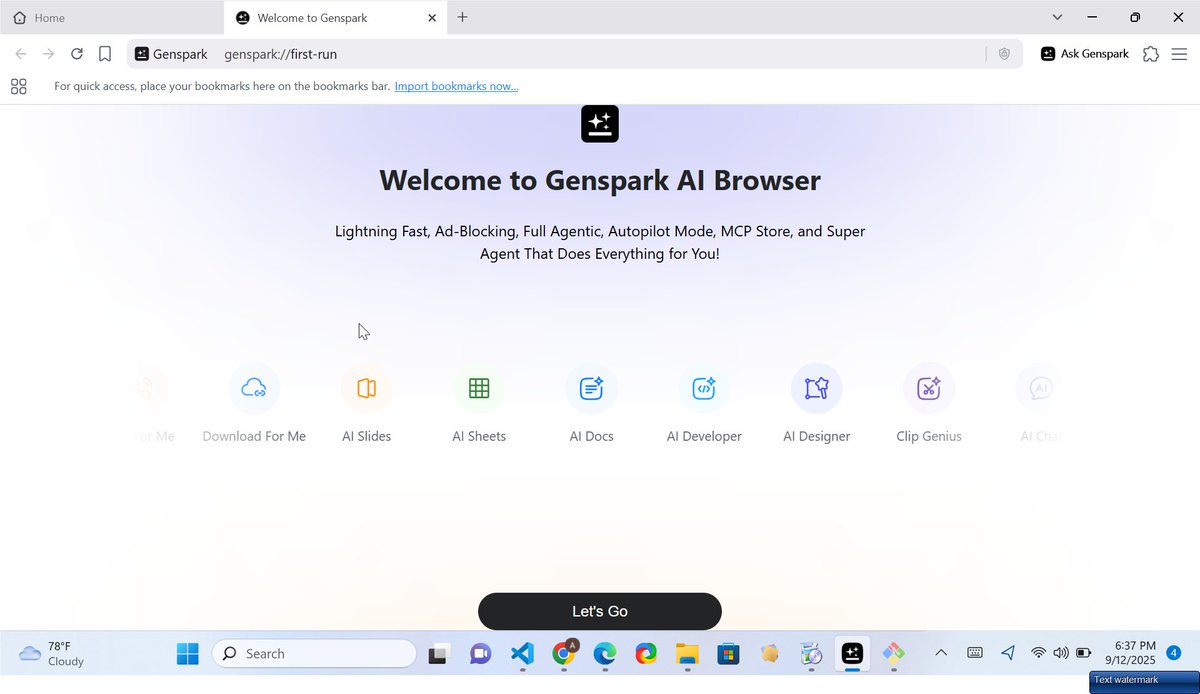Close the Welcome to Genspark tab
This screenshot has height=694, width=1200.
point(432,18)
